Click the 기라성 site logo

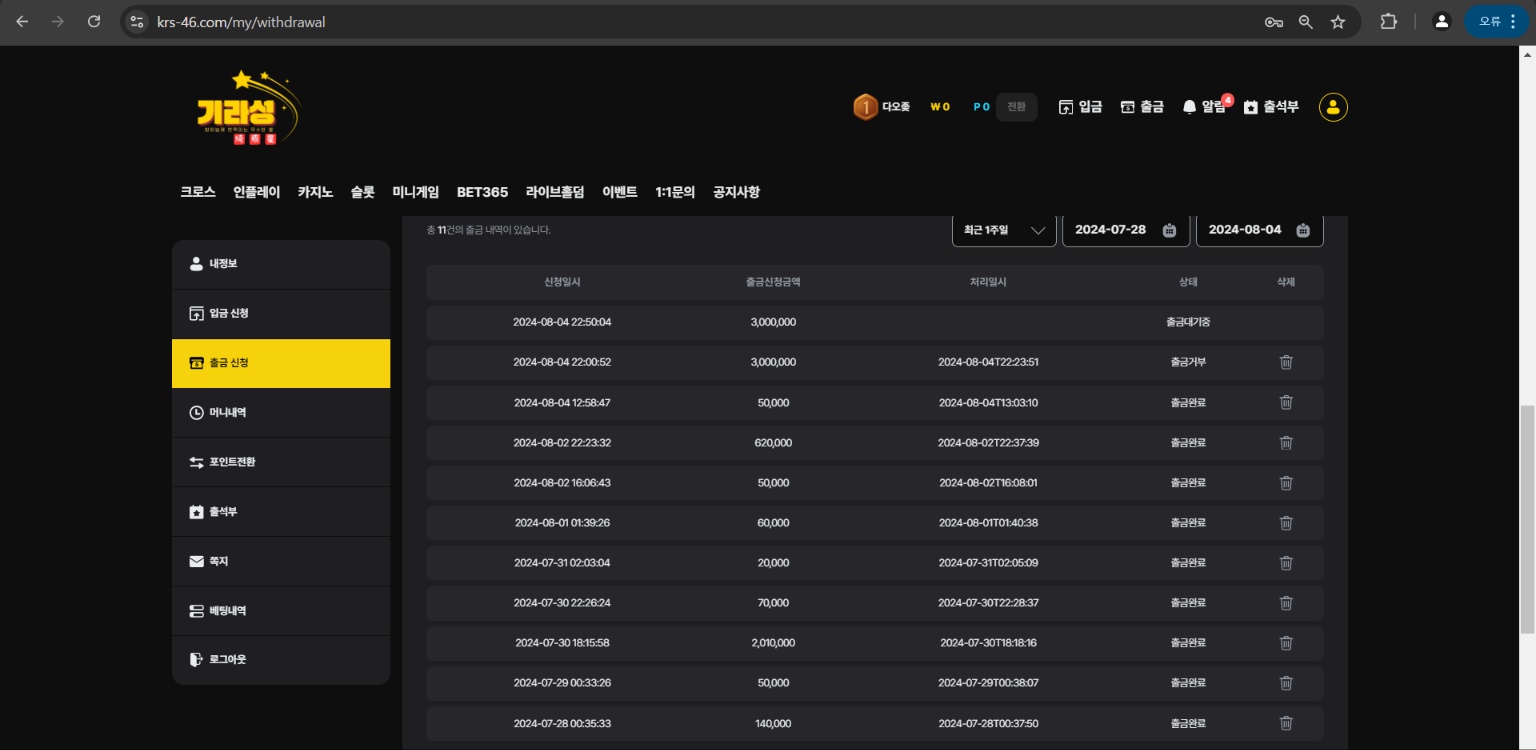(x=248, y=108)
